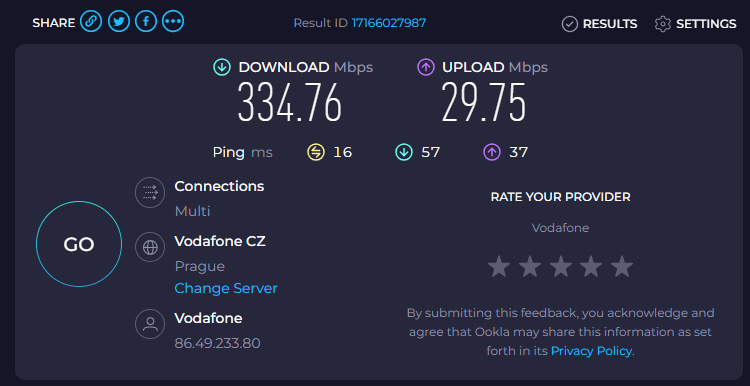This screenshot has height=386, width=750.
Task: Copy the result link via share icon
Action: [x=91, y=22]
